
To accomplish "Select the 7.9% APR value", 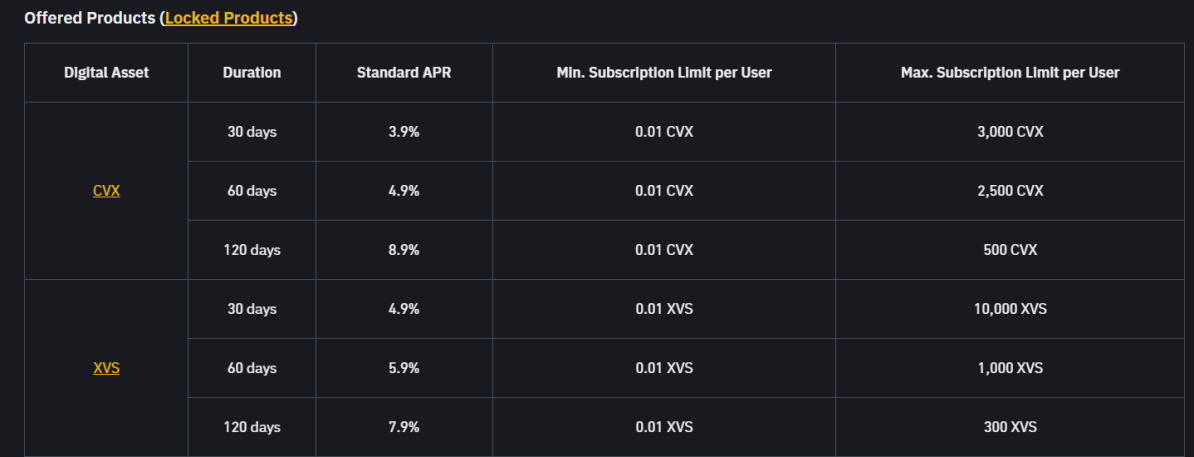I will point(404,427).
